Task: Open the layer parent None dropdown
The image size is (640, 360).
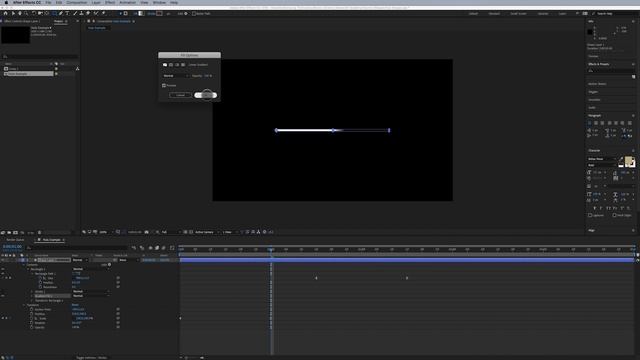Action: [x=129, y=260]
